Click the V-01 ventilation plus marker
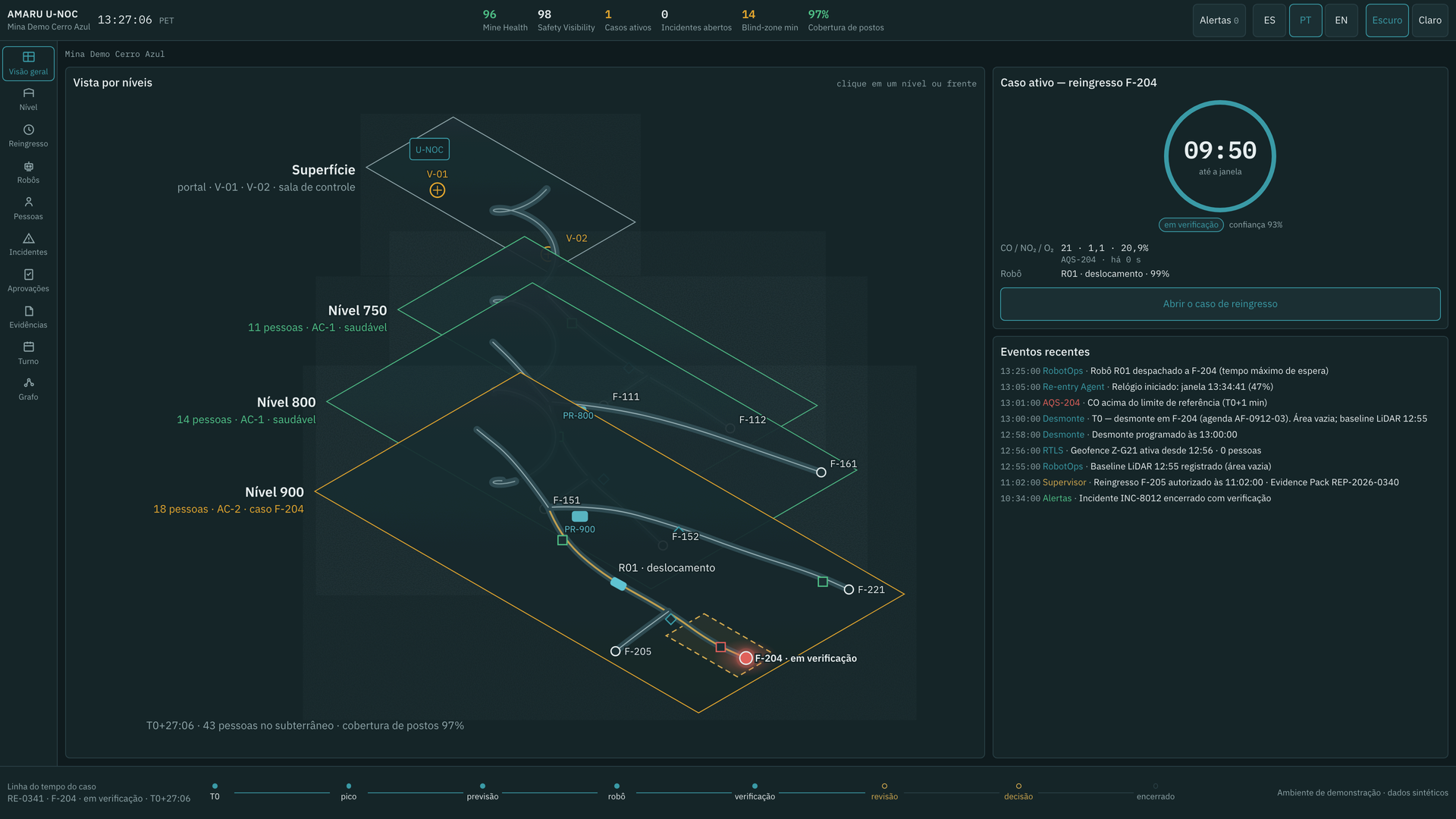The image size is (1456, 819). pos(438,190)
